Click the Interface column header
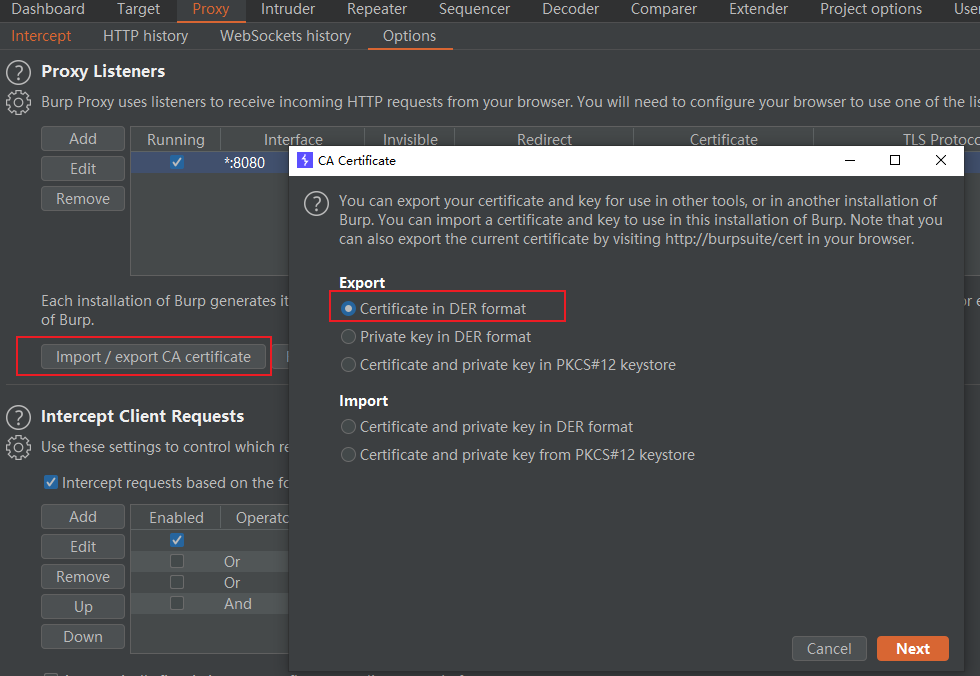Viewport: 980px width, 676px height. click(293, 139)
